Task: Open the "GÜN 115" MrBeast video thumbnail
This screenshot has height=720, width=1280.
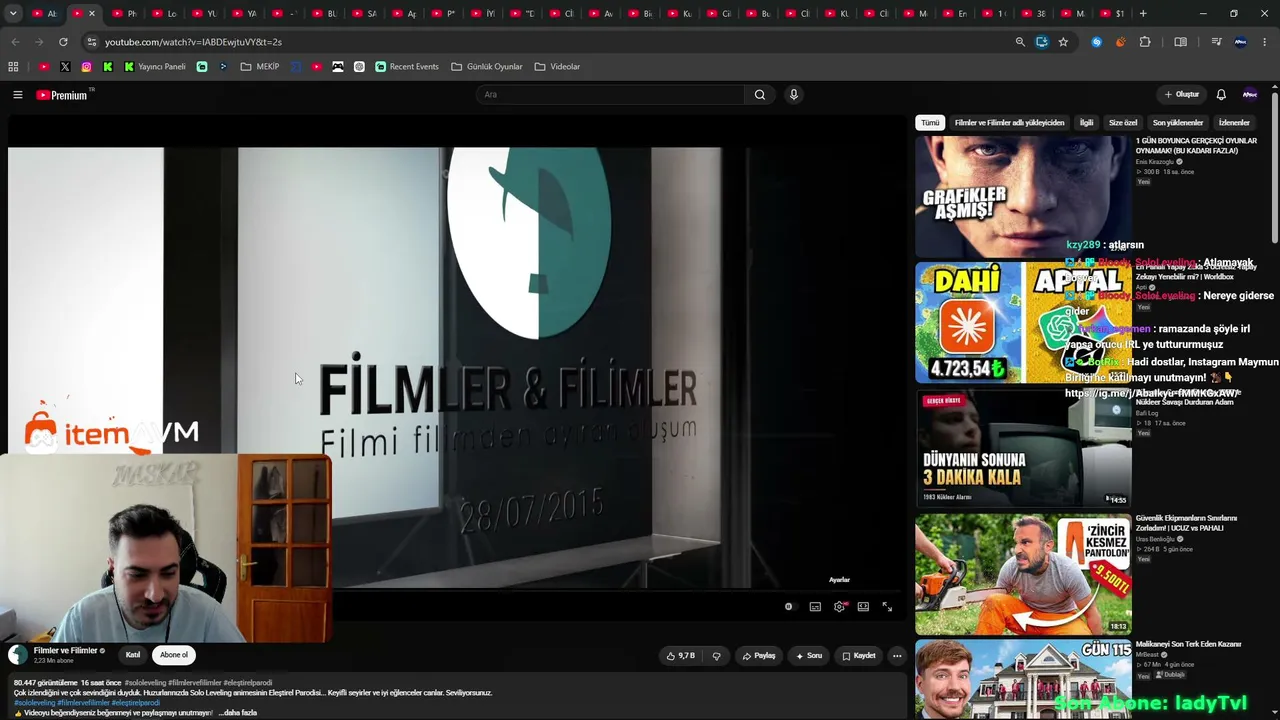Action: (1023, 680)
